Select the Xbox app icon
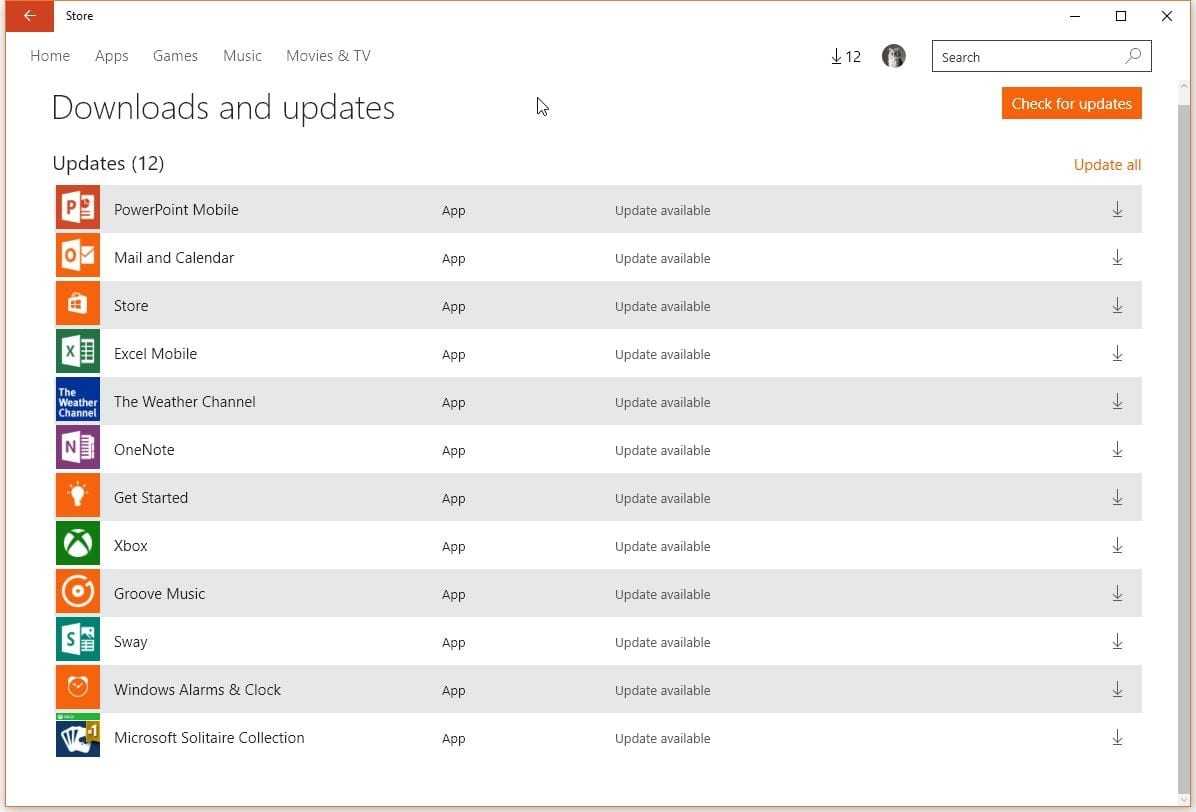This screenshot has width=1196, height=812. [77, 544]
